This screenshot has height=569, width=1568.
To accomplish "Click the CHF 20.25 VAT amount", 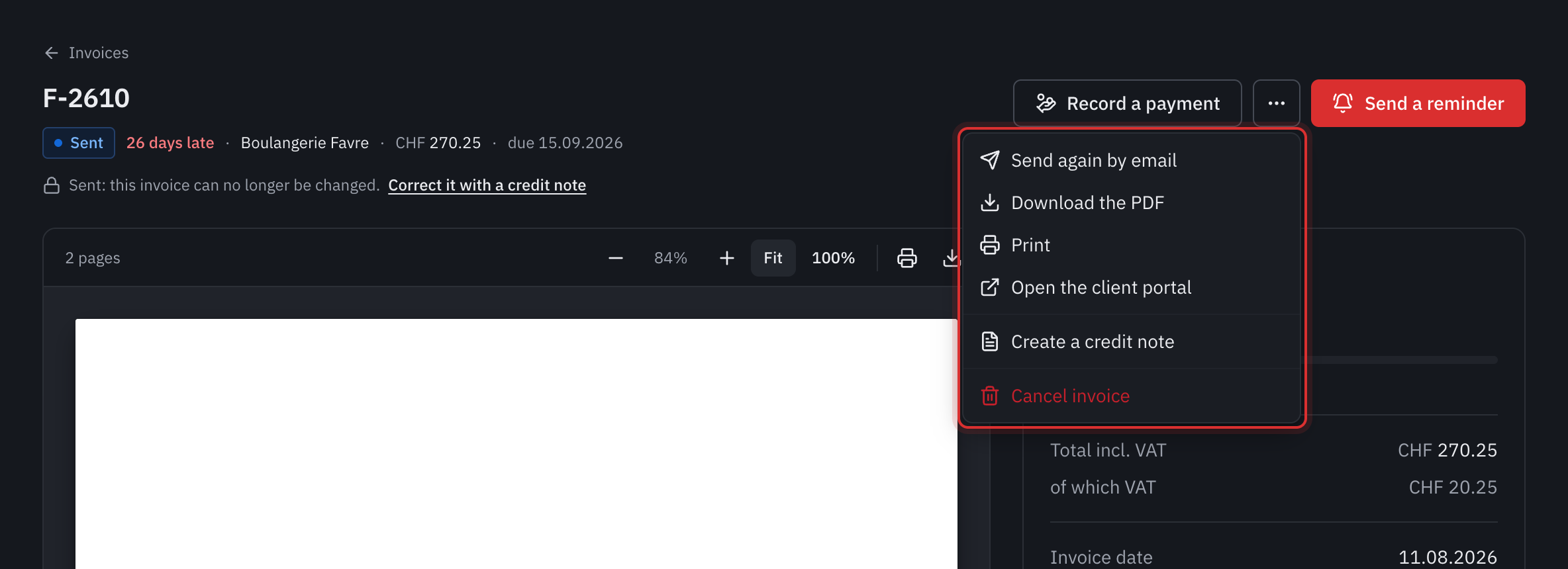I will point(1453,488).
